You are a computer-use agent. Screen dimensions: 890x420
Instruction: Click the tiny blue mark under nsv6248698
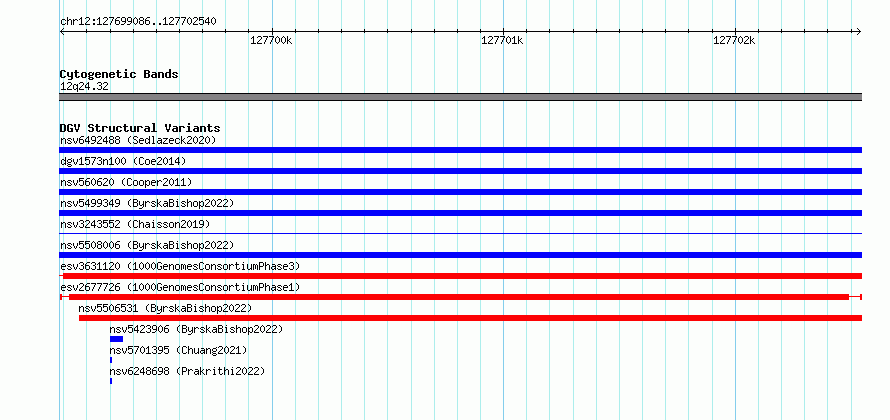[111, 381]
